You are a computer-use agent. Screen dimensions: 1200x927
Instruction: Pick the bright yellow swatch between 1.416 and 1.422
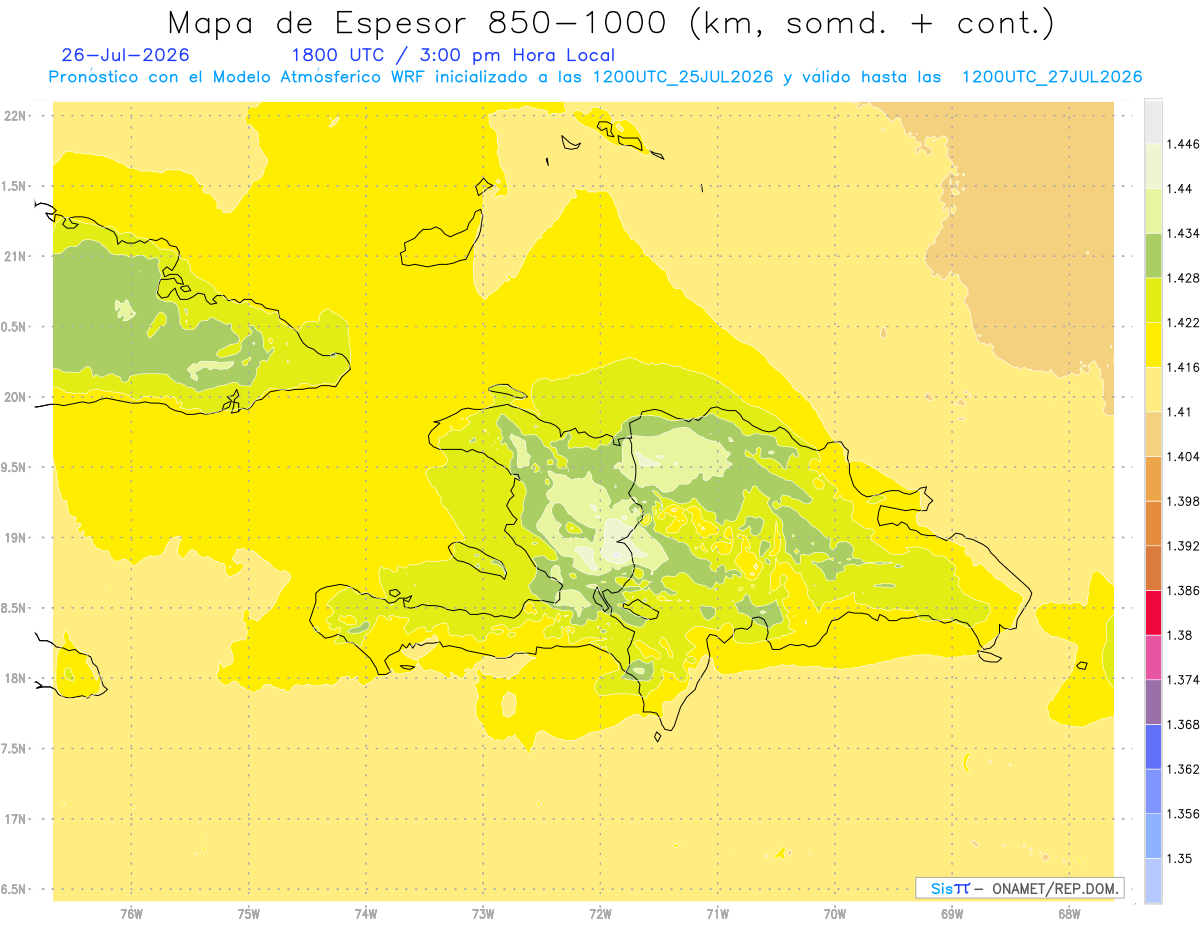1153,344
